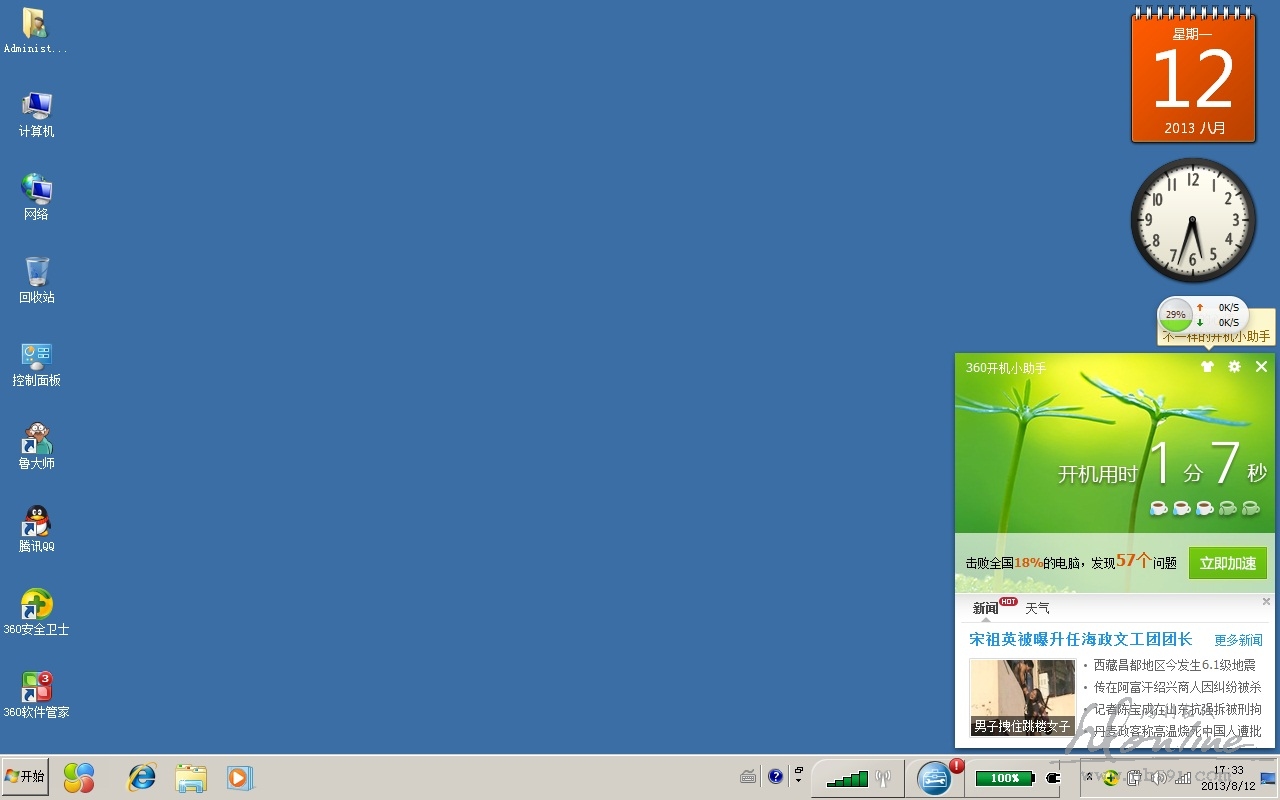The height and width of the screenshot is (800, 1280).
Task: Close the news section with small X
Action: click(x=1266, y=602)
